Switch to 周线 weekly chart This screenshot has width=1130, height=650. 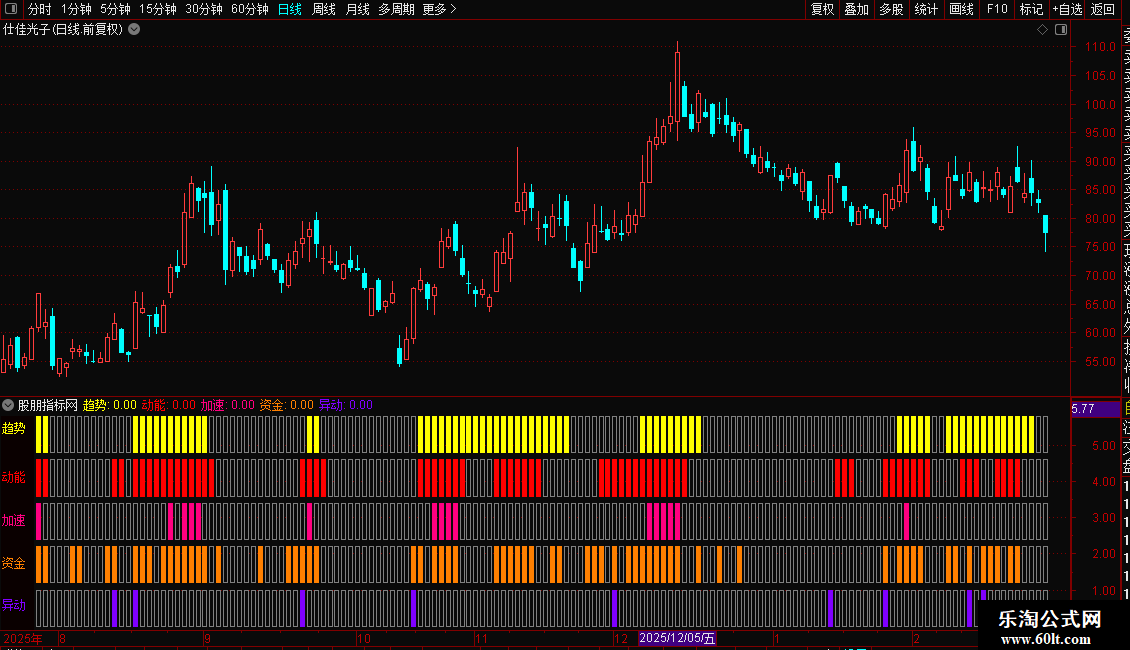(324, 9)
